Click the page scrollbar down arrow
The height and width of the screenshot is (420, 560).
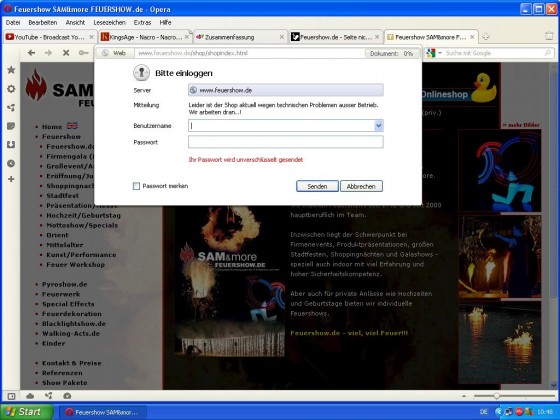pos(554,385)
